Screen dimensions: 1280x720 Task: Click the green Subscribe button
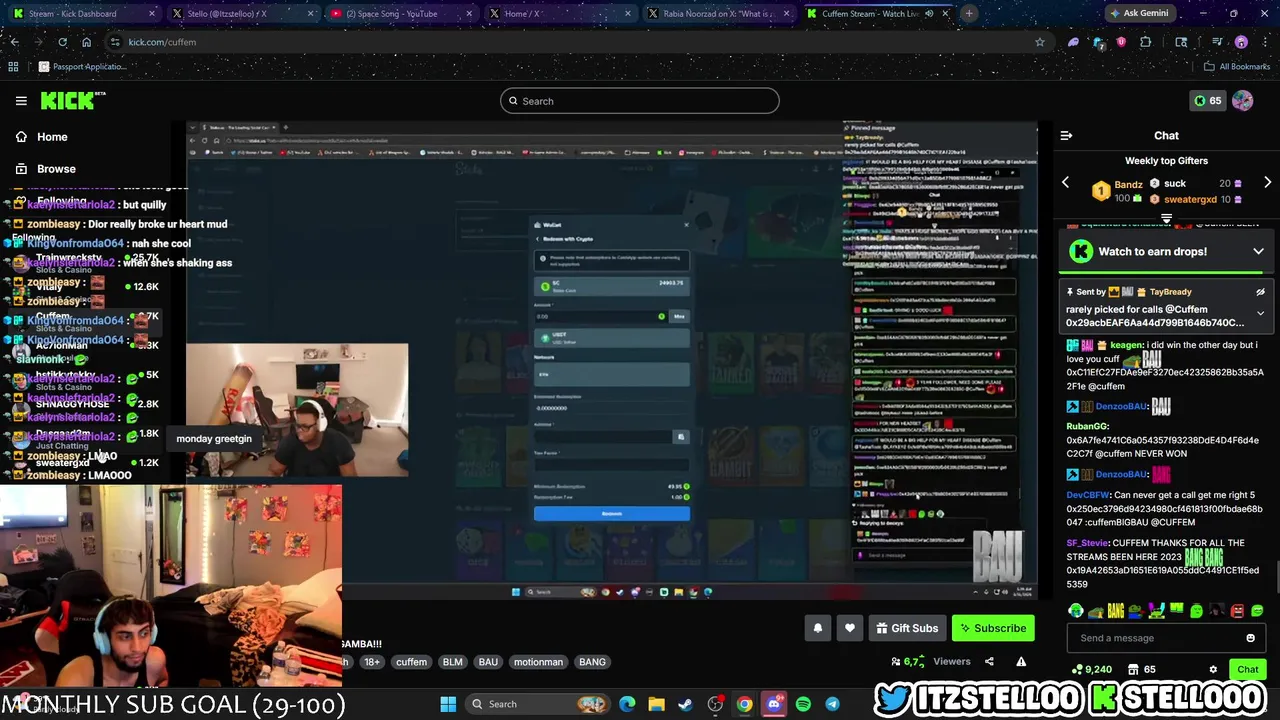pyautogui.click(x=992, y=628)
